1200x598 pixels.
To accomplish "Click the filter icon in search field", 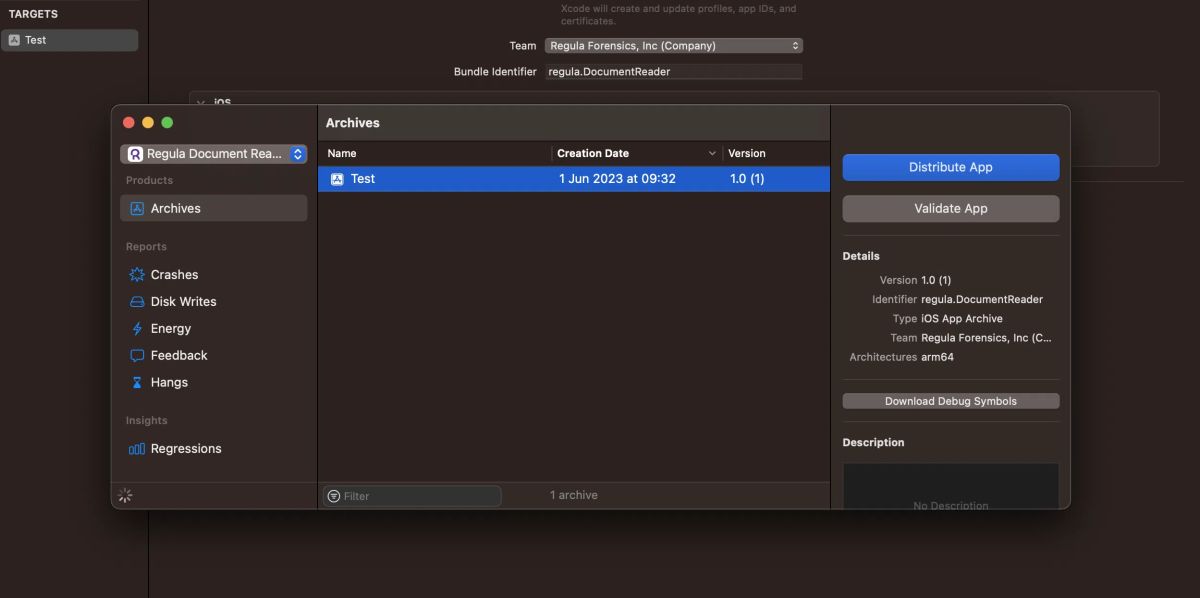I will point(333,496).
